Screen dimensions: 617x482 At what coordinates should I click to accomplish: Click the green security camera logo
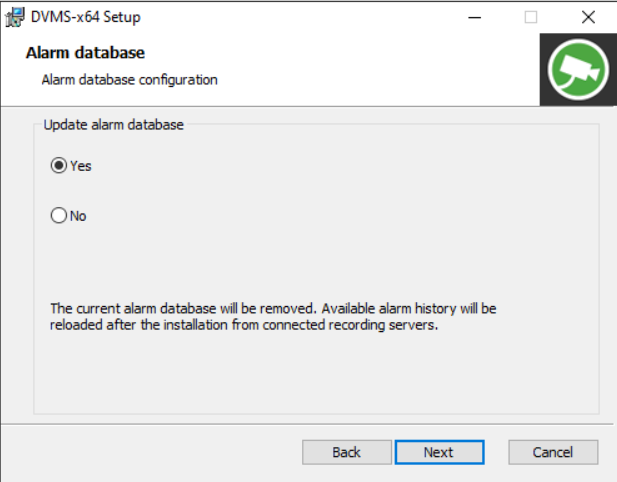pos(578,70)
